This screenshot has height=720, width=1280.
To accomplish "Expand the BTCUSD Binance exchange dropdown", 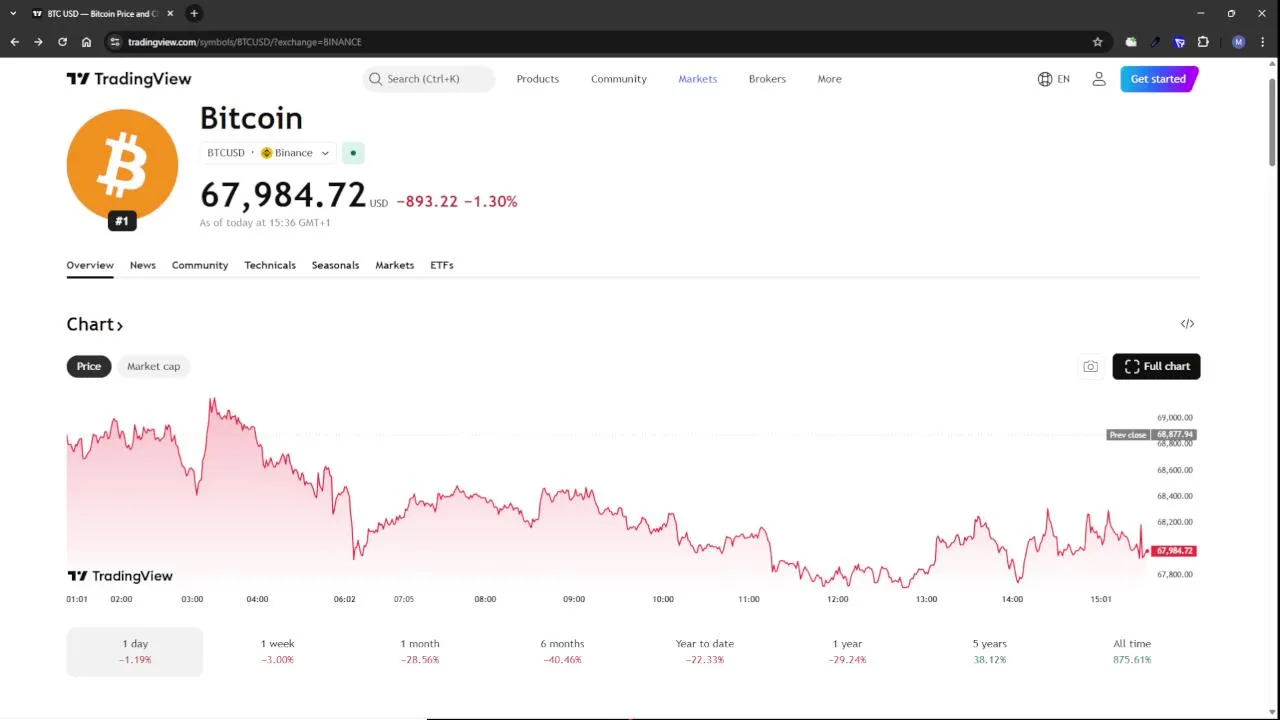I will [268, 153].
